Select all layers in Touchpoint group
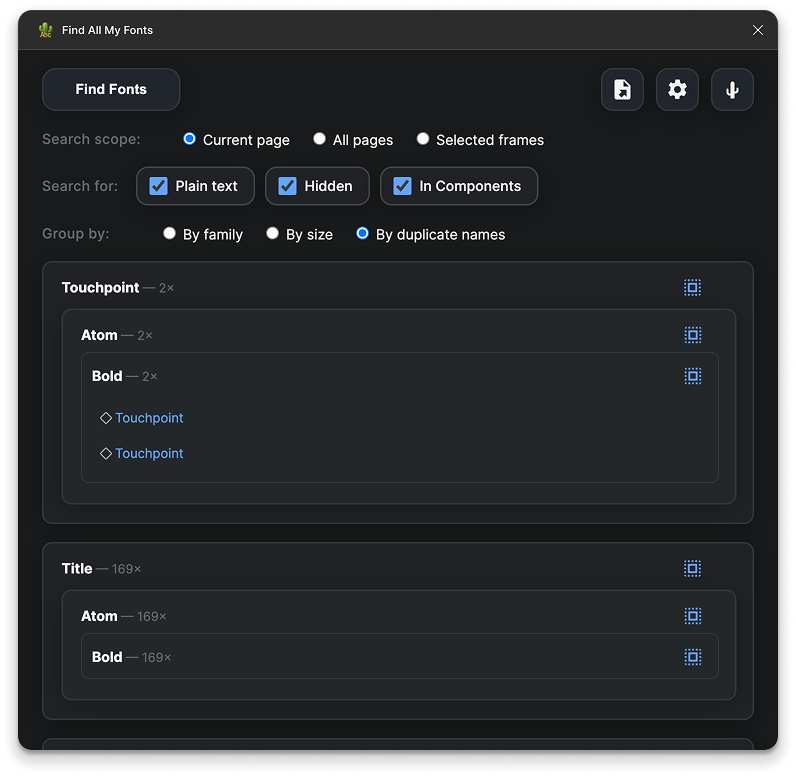This screenshot has height=776, width=796. pos(692,288)
